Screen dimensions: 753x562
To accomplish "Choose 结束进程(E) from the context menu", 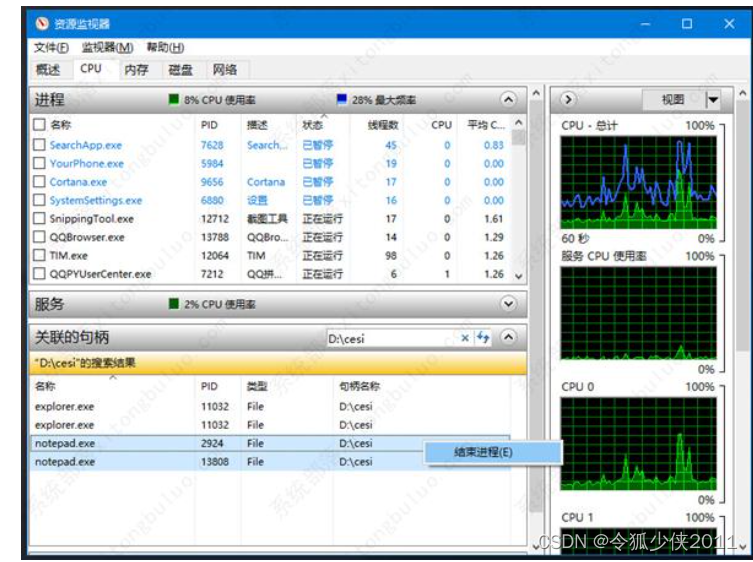I will (493, 452).
